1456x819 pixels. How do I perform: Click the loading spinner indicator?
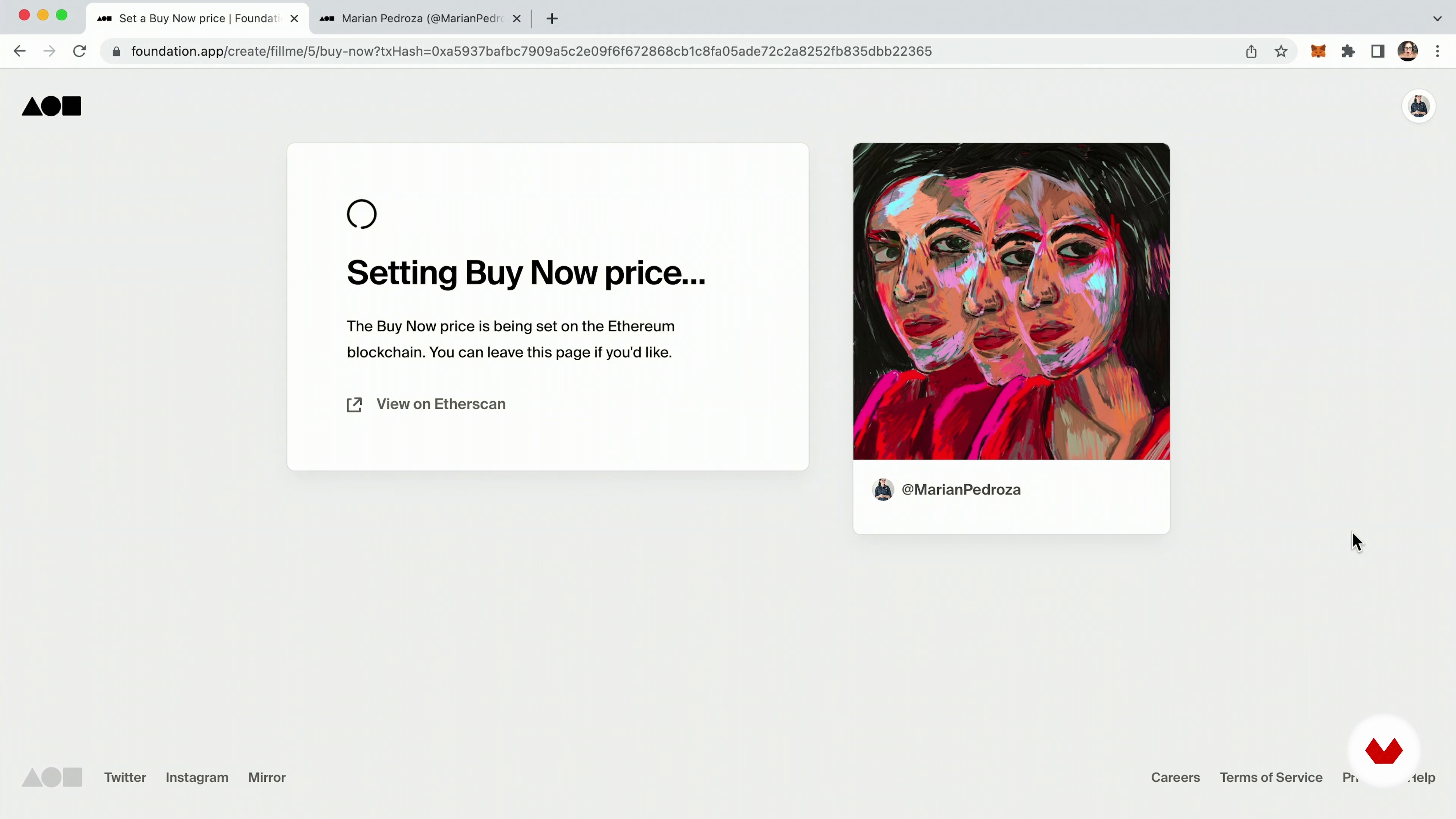pos(362,214)
